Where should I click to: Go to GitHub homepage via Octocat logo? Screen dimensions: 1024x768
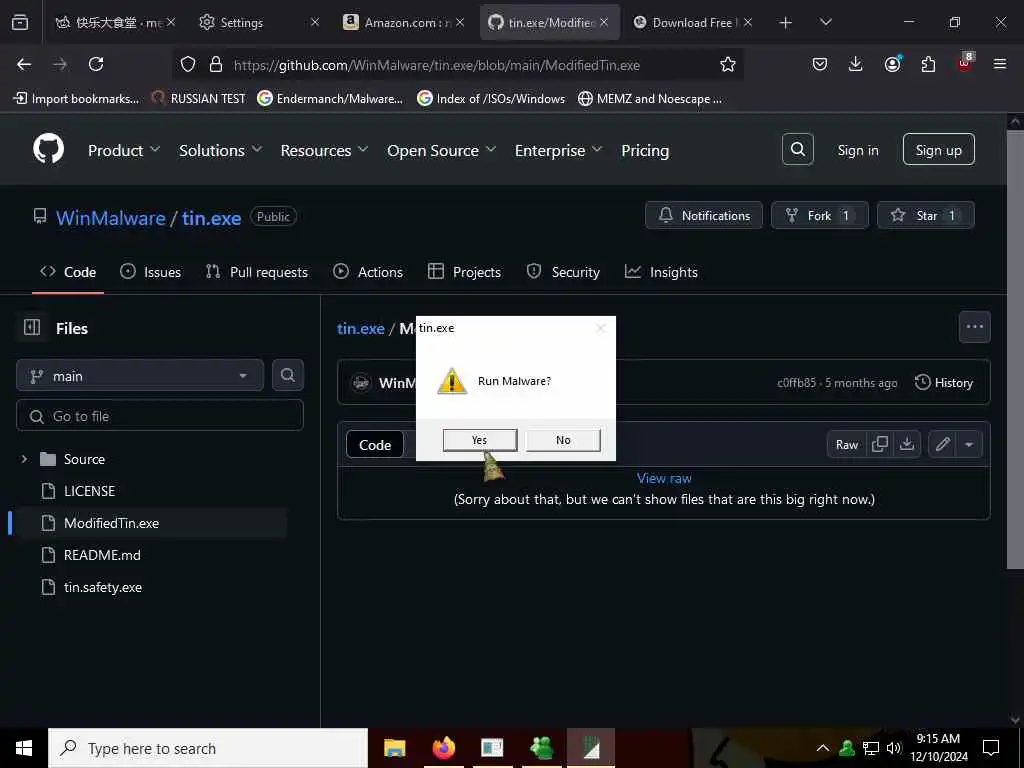[x=49, y=150]
